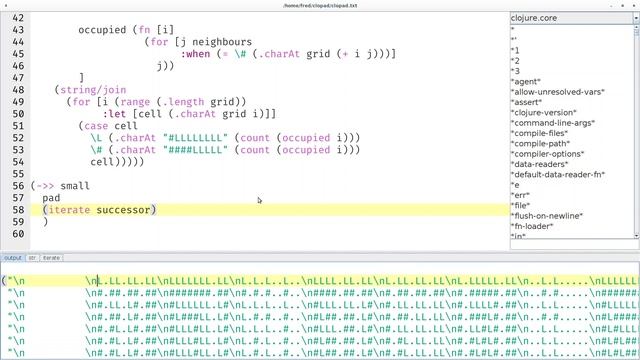Screen dimensions: 640x360
Task: Click :when keyword on line 45
Action: point(196,54)
